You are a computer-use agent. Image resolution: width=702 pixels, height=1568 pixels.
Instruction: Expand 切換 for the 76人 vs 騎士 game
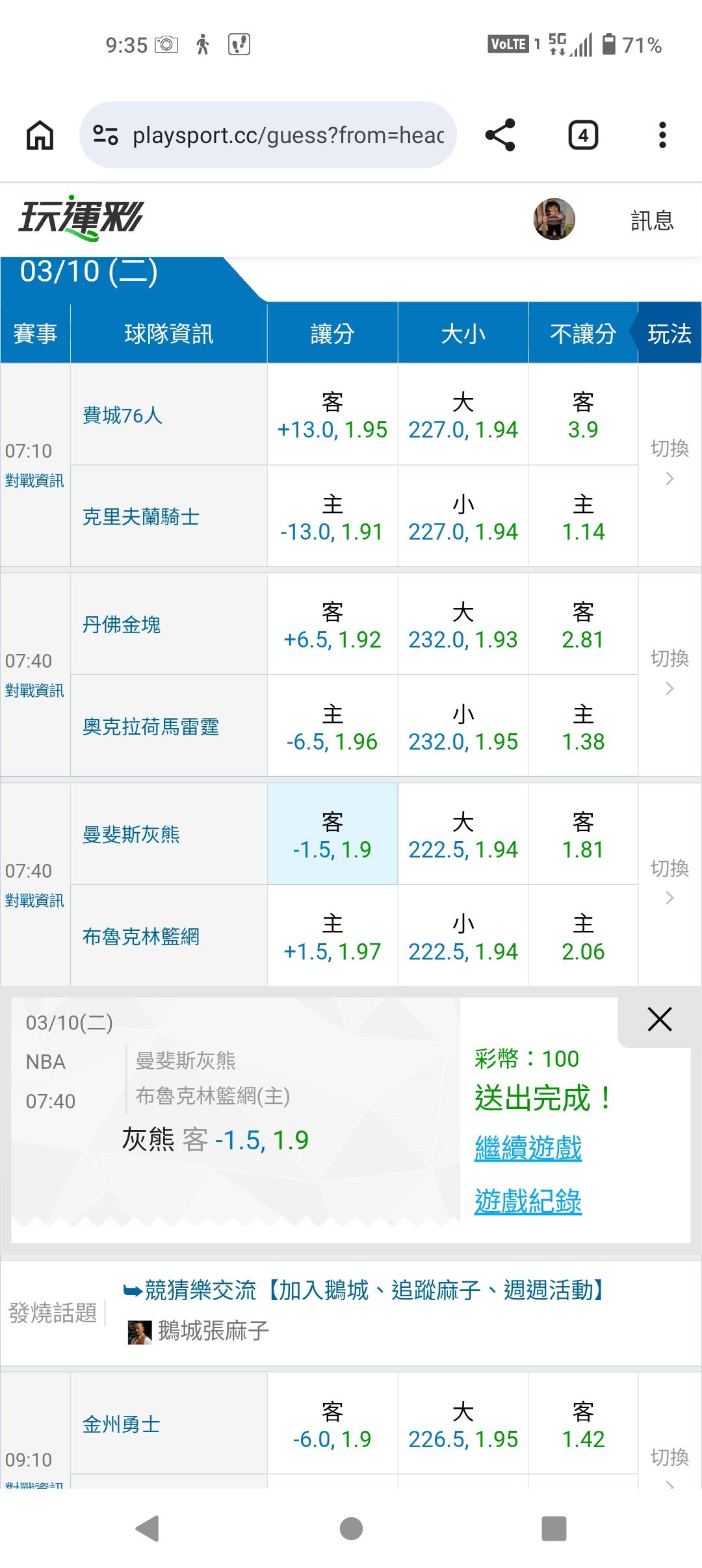[669, 463]
